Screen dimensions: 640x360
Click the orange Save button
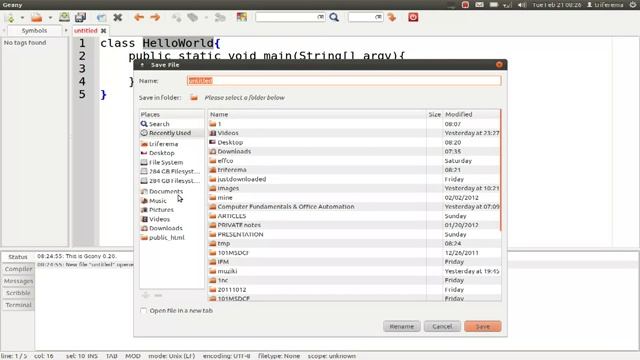pyautogui.click(x=482, y=326)
